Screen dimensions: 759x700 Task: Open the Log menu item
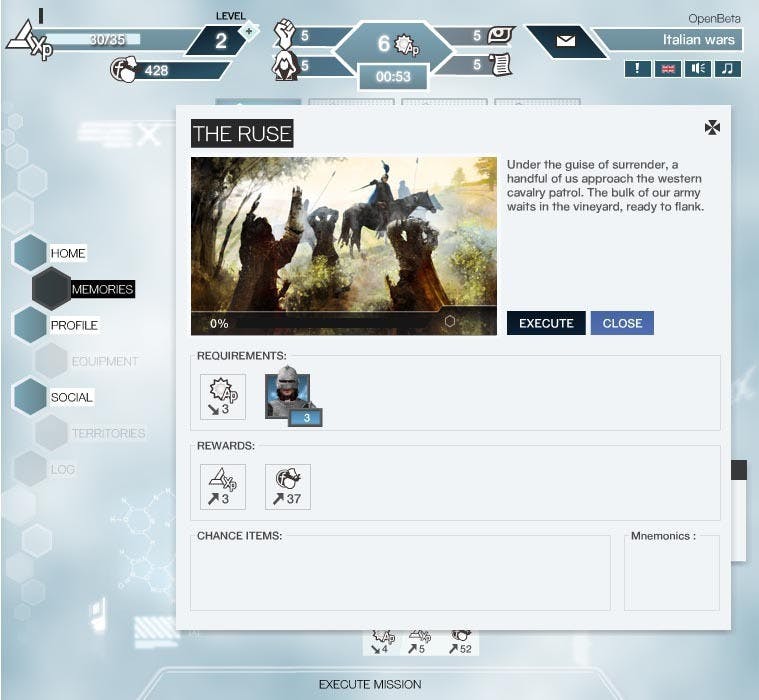pos(62,470)
